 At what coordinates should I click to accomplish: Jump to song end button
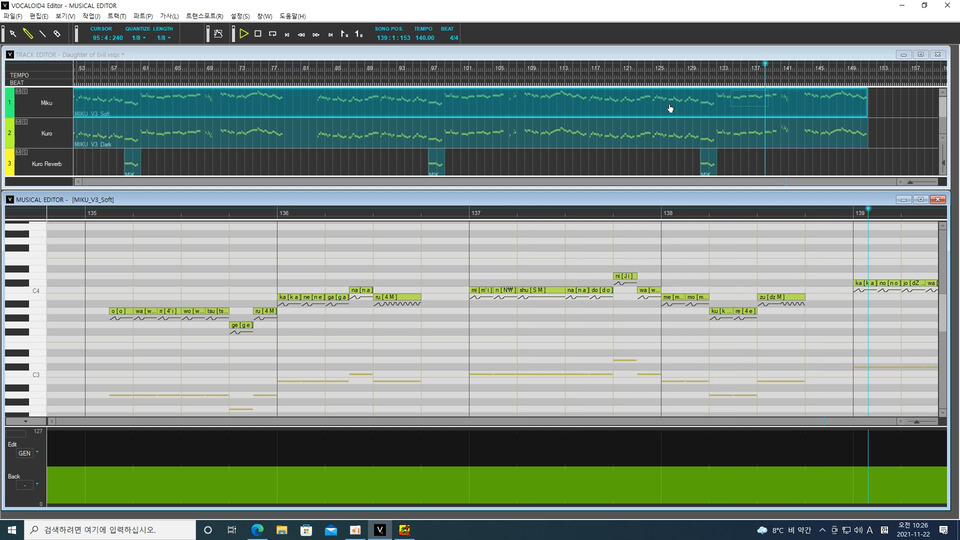pos(331,35)
